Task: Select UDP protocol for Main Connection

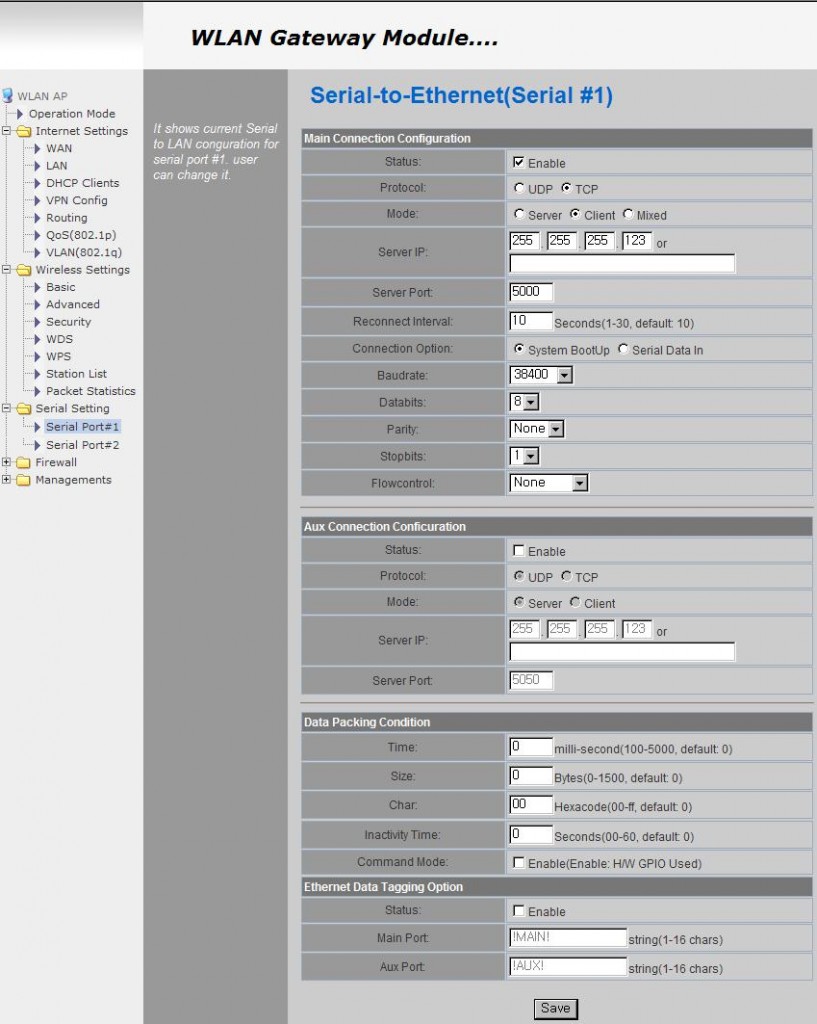Action: pos(519,188)
